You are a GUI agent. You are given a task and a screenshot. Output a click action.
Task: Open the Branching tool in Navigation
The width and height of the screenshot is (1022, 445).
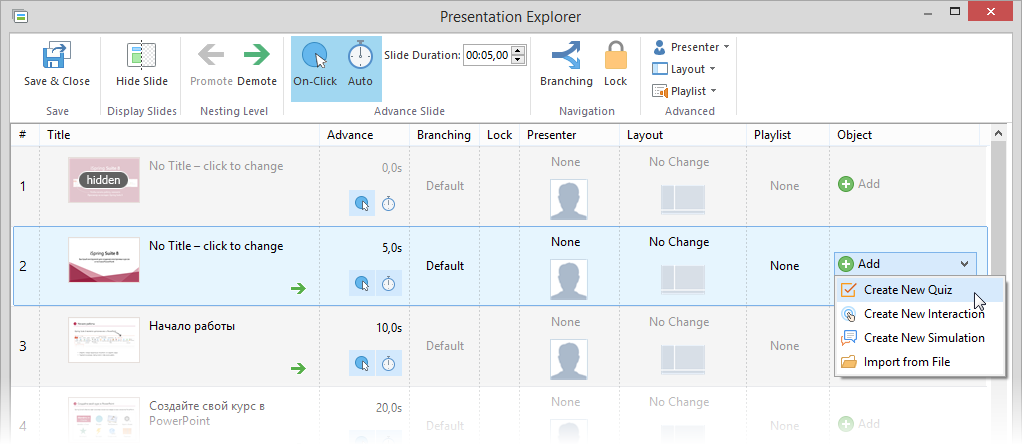pos(565,56)
